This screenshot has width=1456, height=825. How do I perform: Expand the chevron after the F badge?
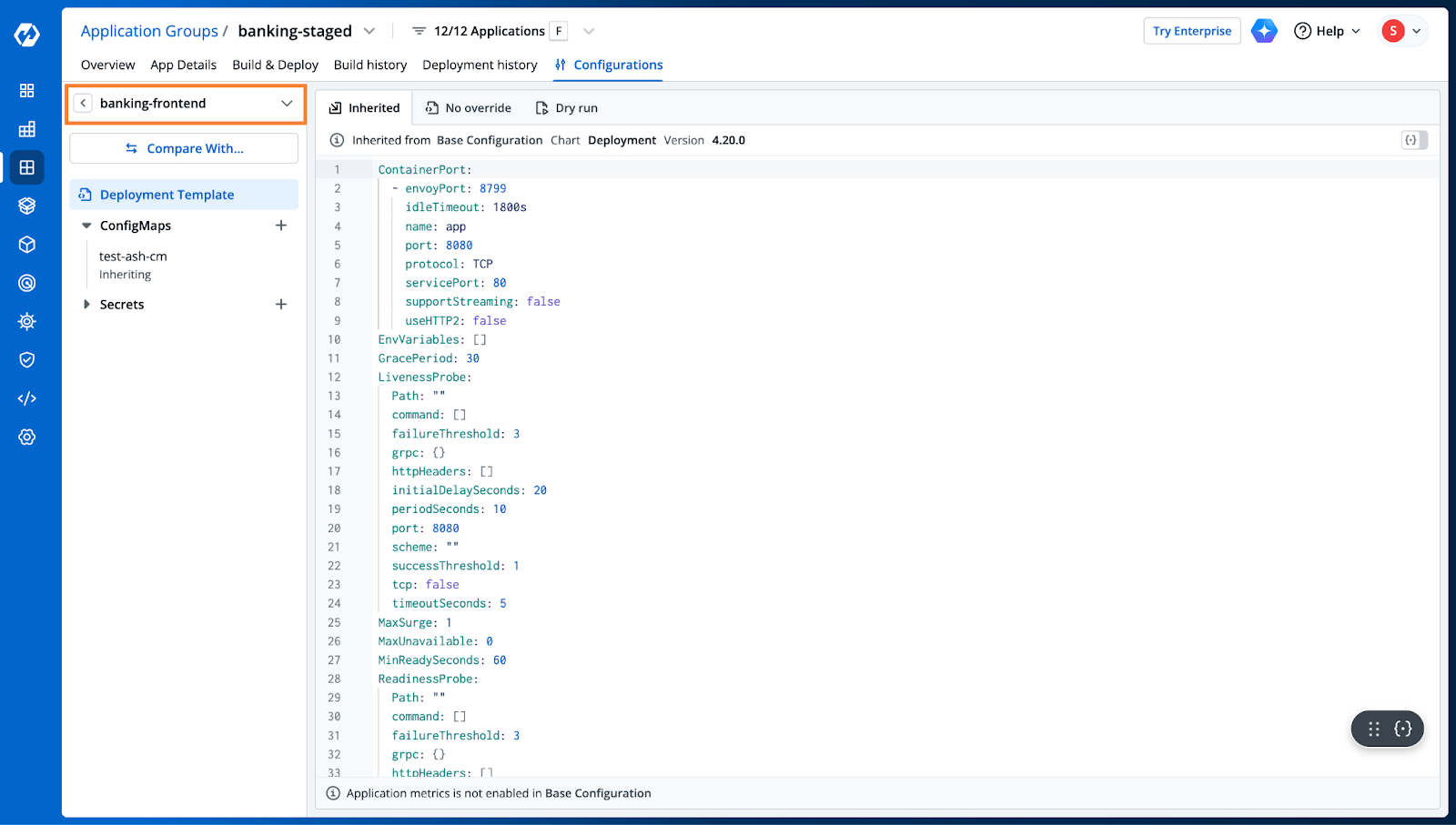[589, 31]
